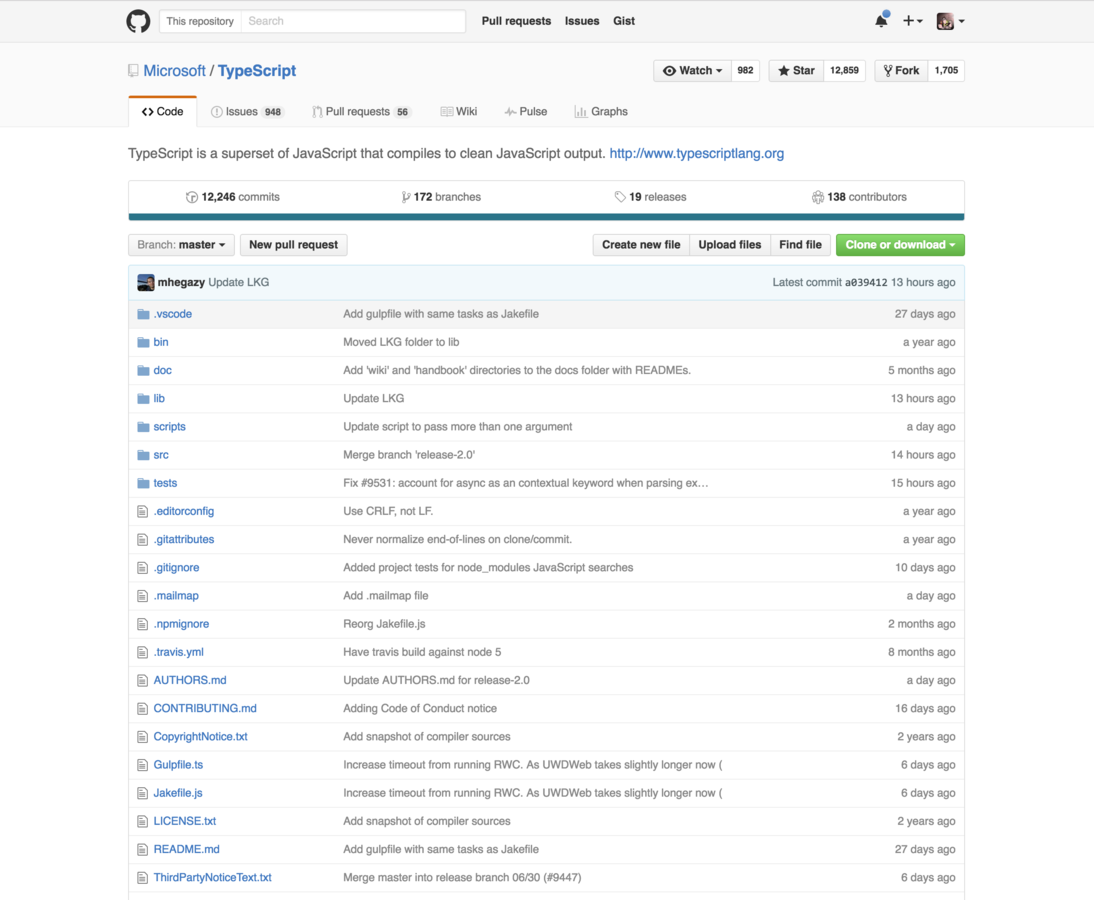Image resolution: width=1094 pixels, height=900 pixels.
Task: Click the .gitignore file icon
Action: click(142, 568)
